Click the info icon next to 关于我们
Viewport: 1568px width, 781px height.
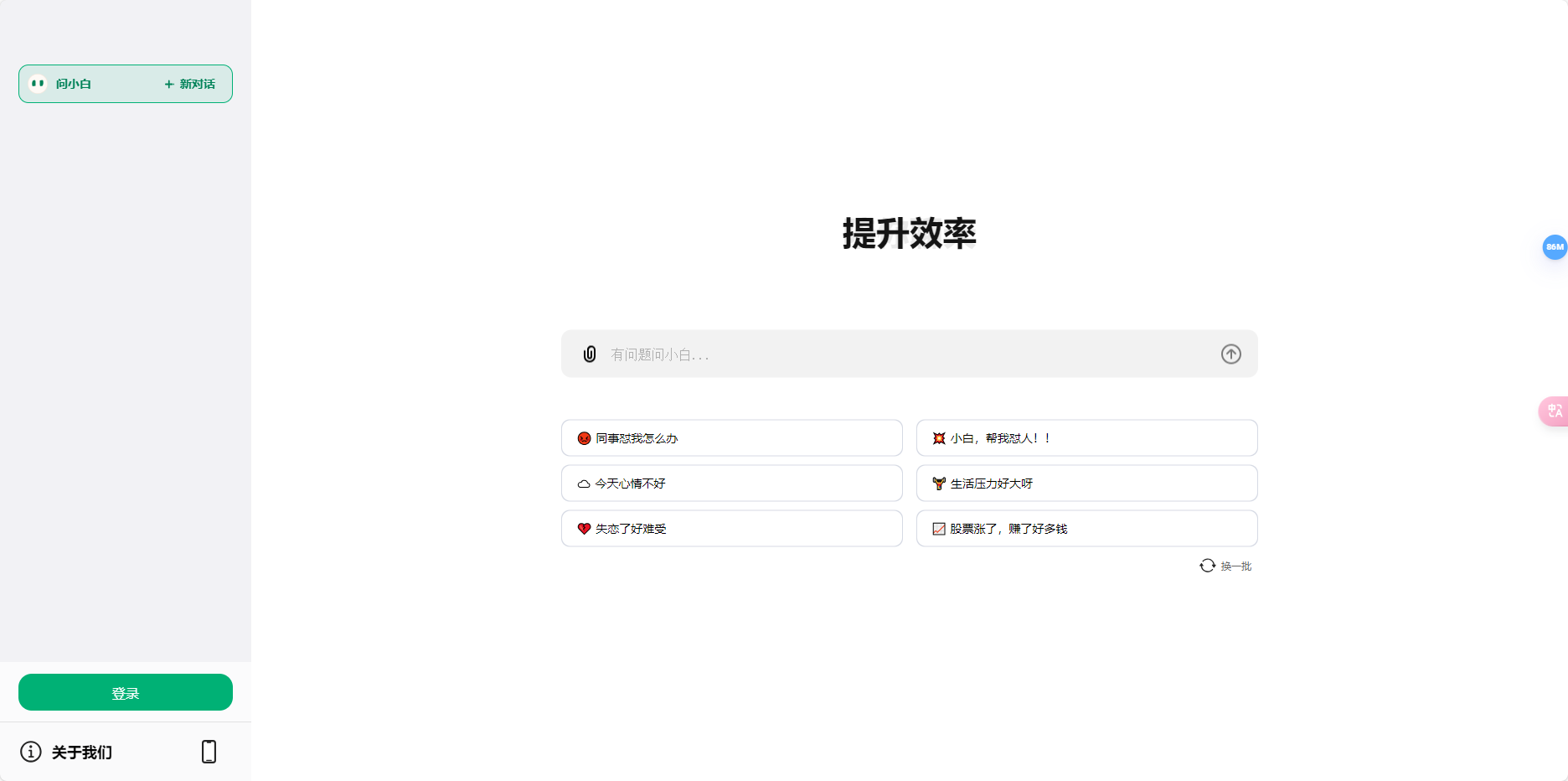click(31, 752)
